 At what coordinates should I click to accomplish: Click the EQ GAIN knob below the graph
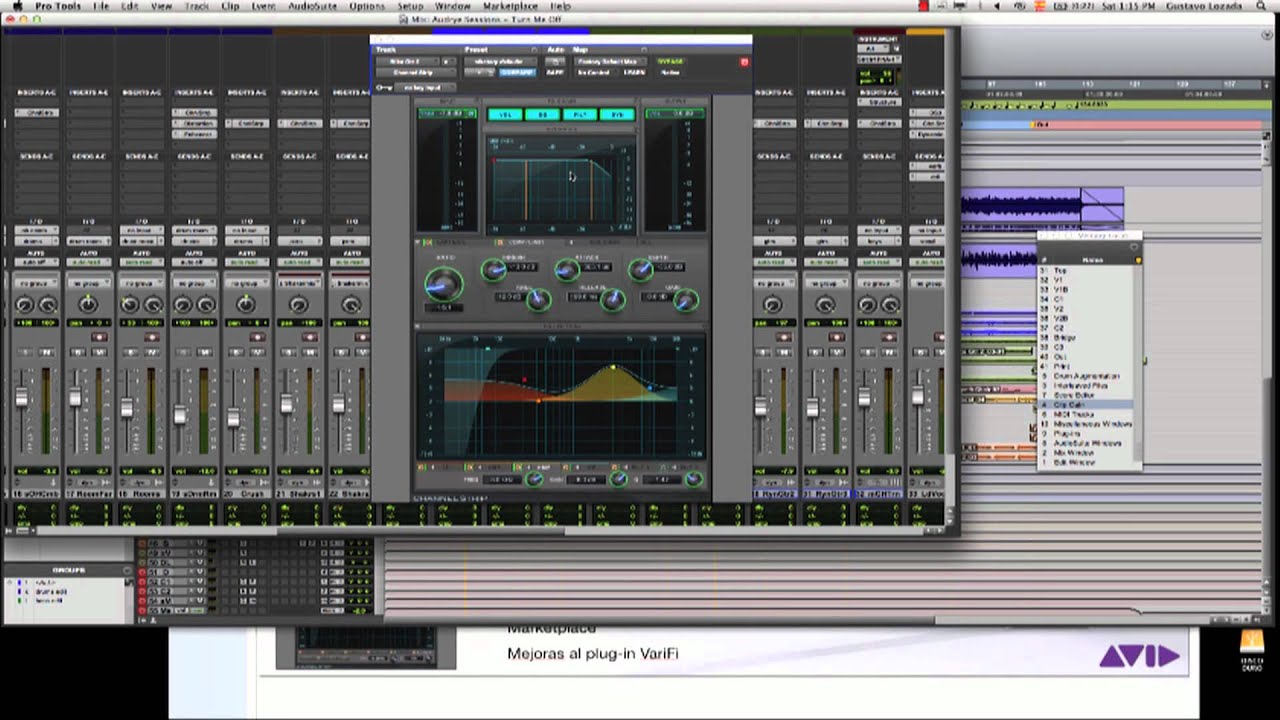coord(619,479)
